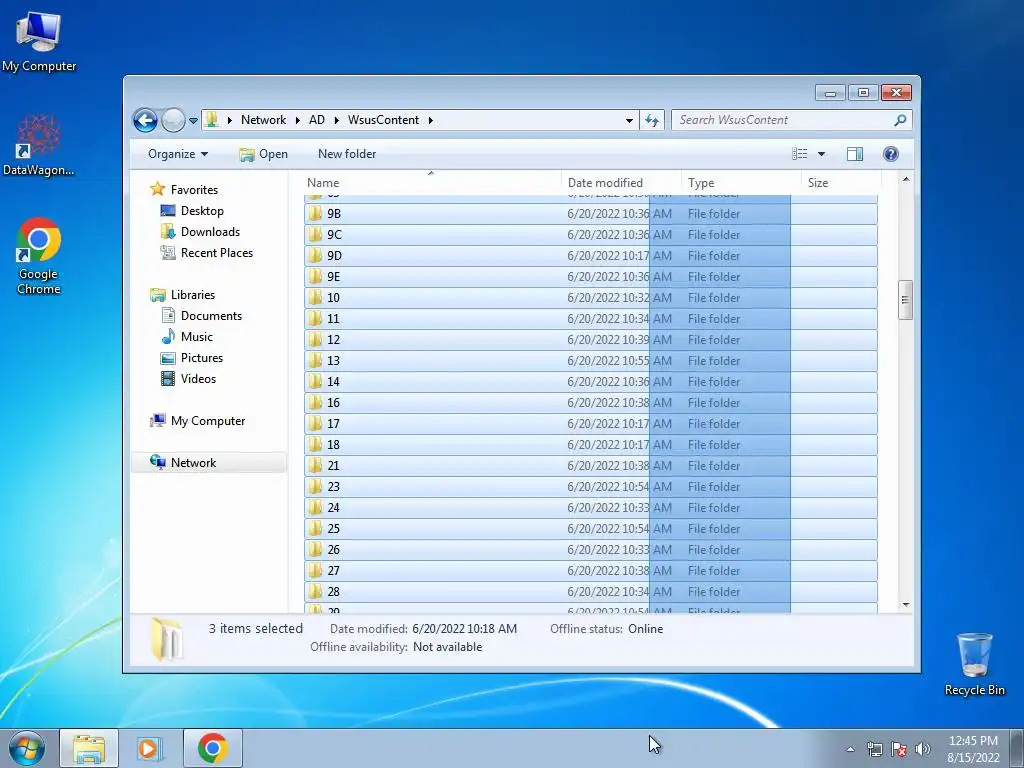Click Open in the command bar

(264, 154)
